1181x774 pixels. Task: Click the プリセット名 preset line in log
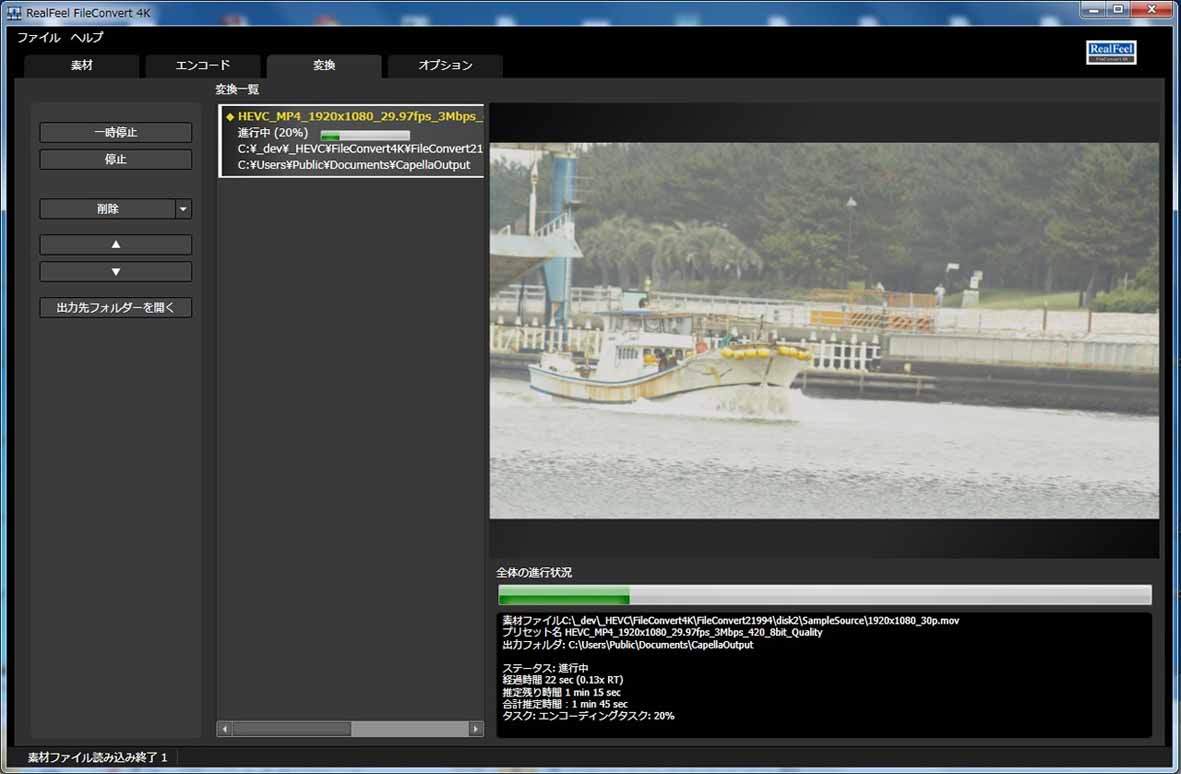(662, 632)
